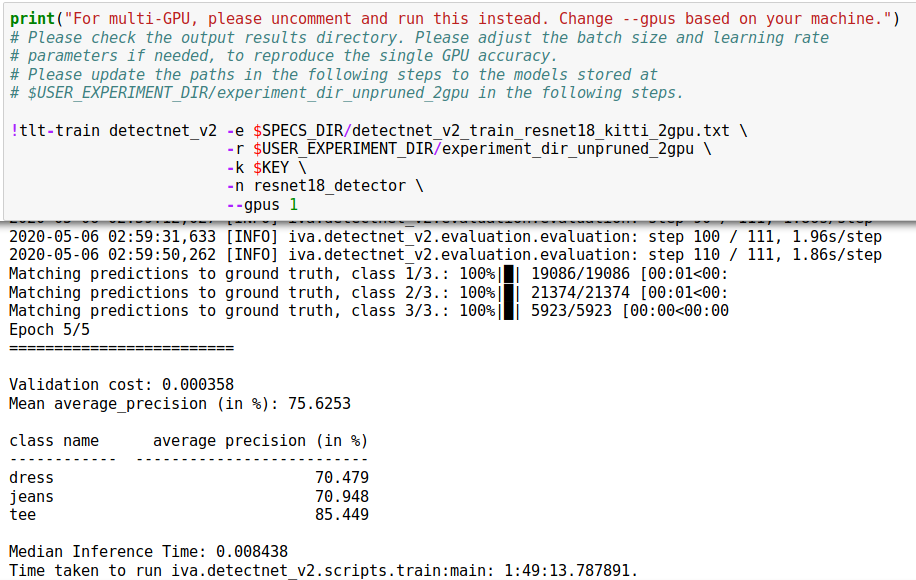This screenshot has width=916, height=580.
Task: Click the Validation cost output line
Action: click(122, 385)
